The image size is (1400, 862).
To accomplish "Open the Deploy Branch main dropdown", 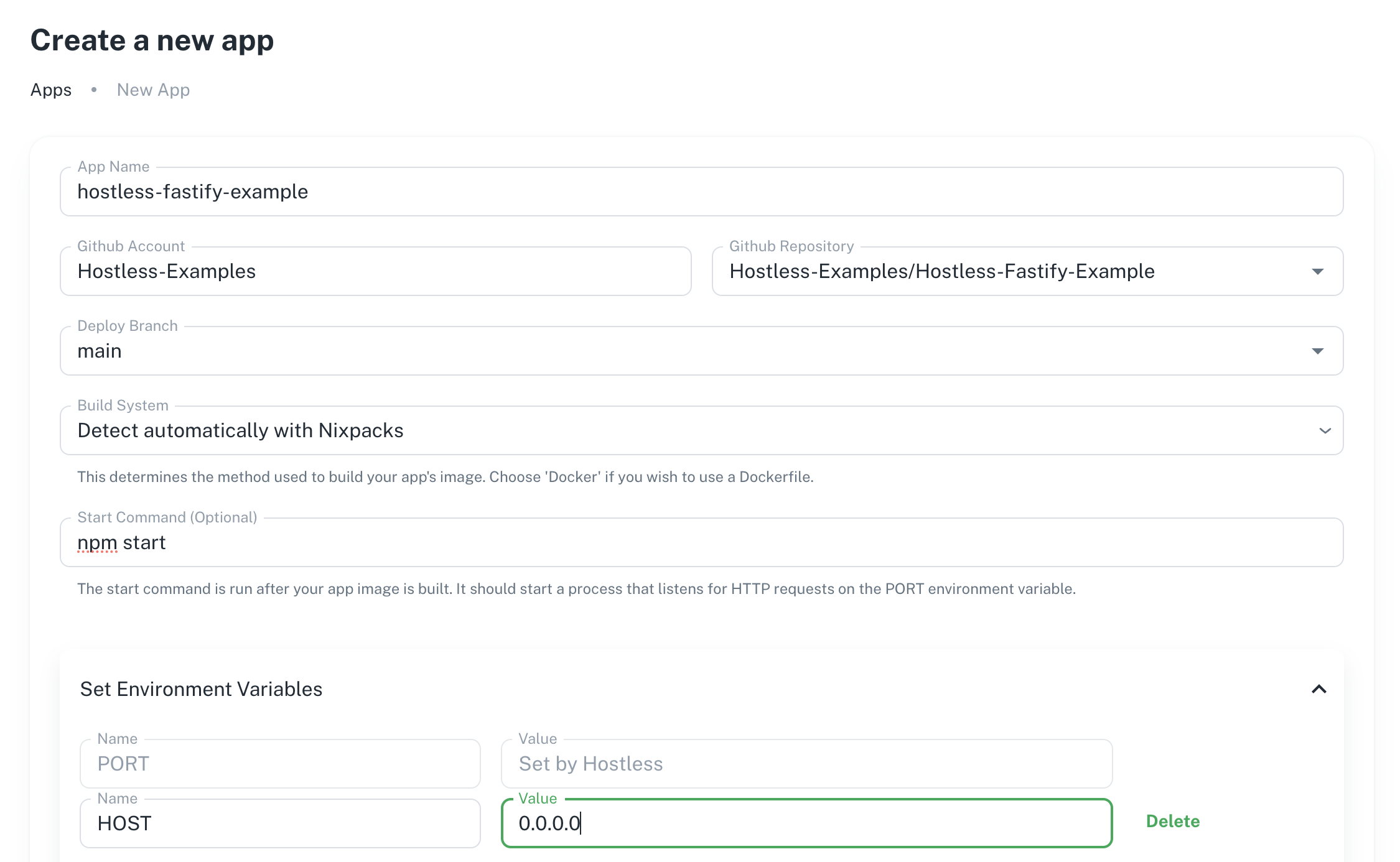I will pos(701,351).
